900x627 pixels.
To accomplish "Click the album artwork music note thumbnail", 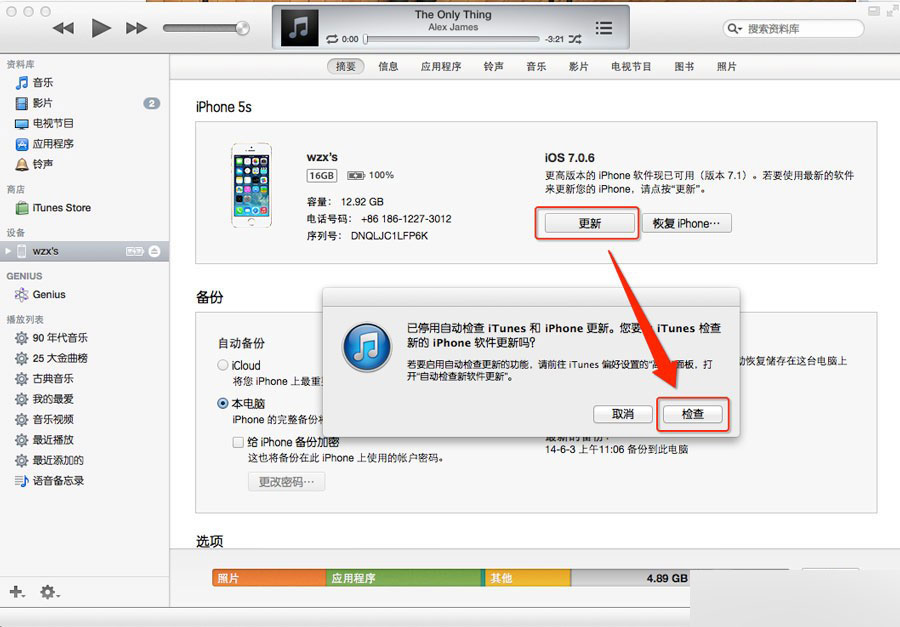I will point(299,28).
